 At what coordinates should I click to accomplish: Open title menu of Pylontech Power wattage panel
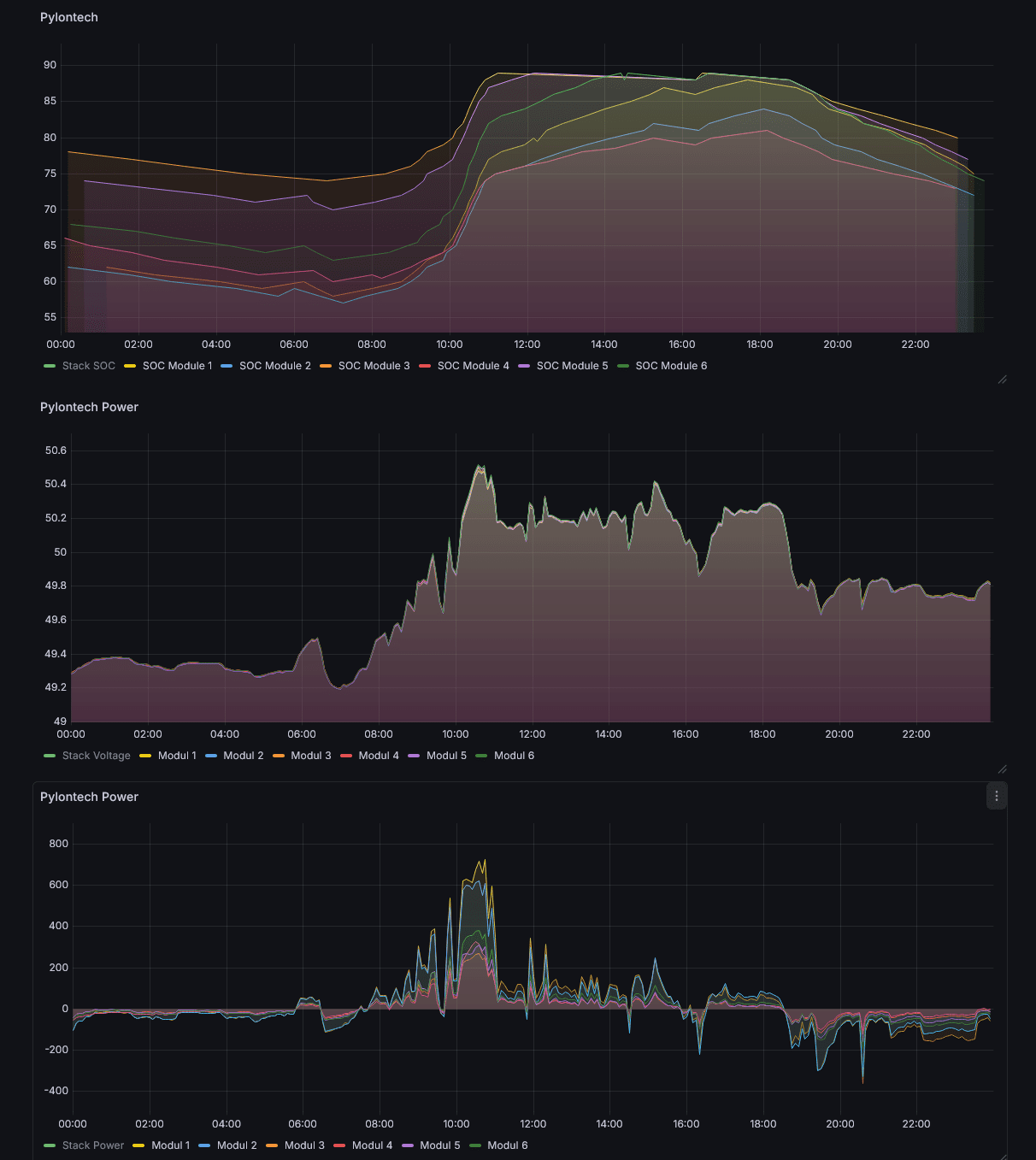pos(89,797)
